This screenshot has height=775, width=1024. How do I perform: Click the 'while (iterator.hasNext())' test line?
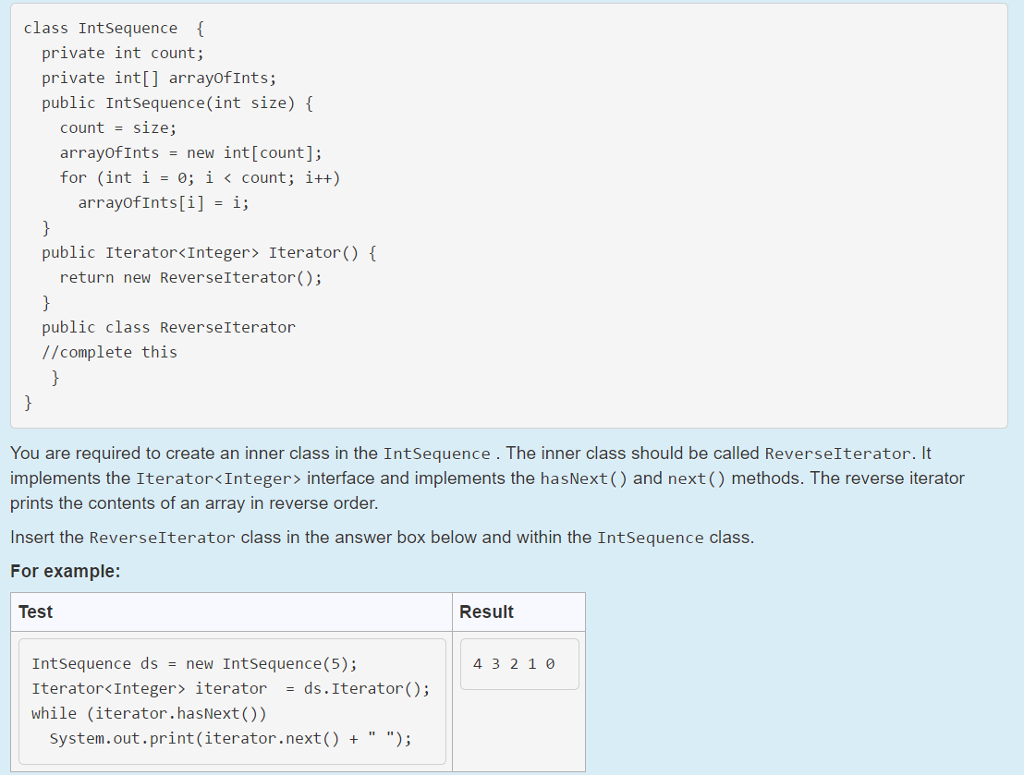[149, 714]
